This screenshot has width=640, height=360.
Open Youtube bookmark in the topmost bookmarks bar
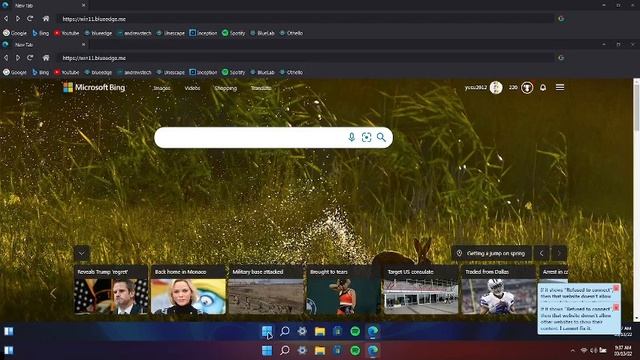point(67,33)
